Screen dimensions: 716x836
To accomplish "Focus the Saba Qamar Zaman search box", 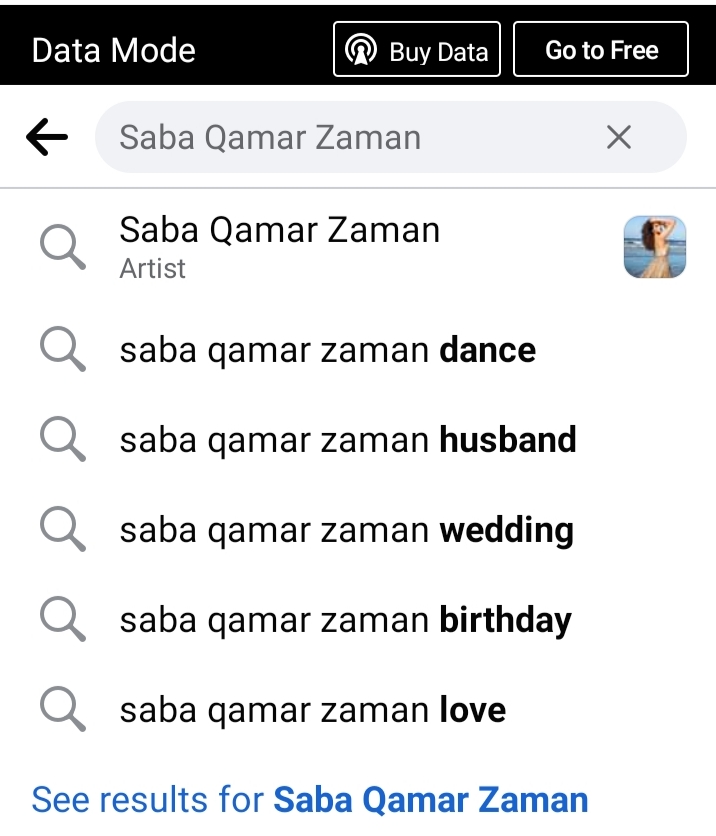I will [391, 137].
